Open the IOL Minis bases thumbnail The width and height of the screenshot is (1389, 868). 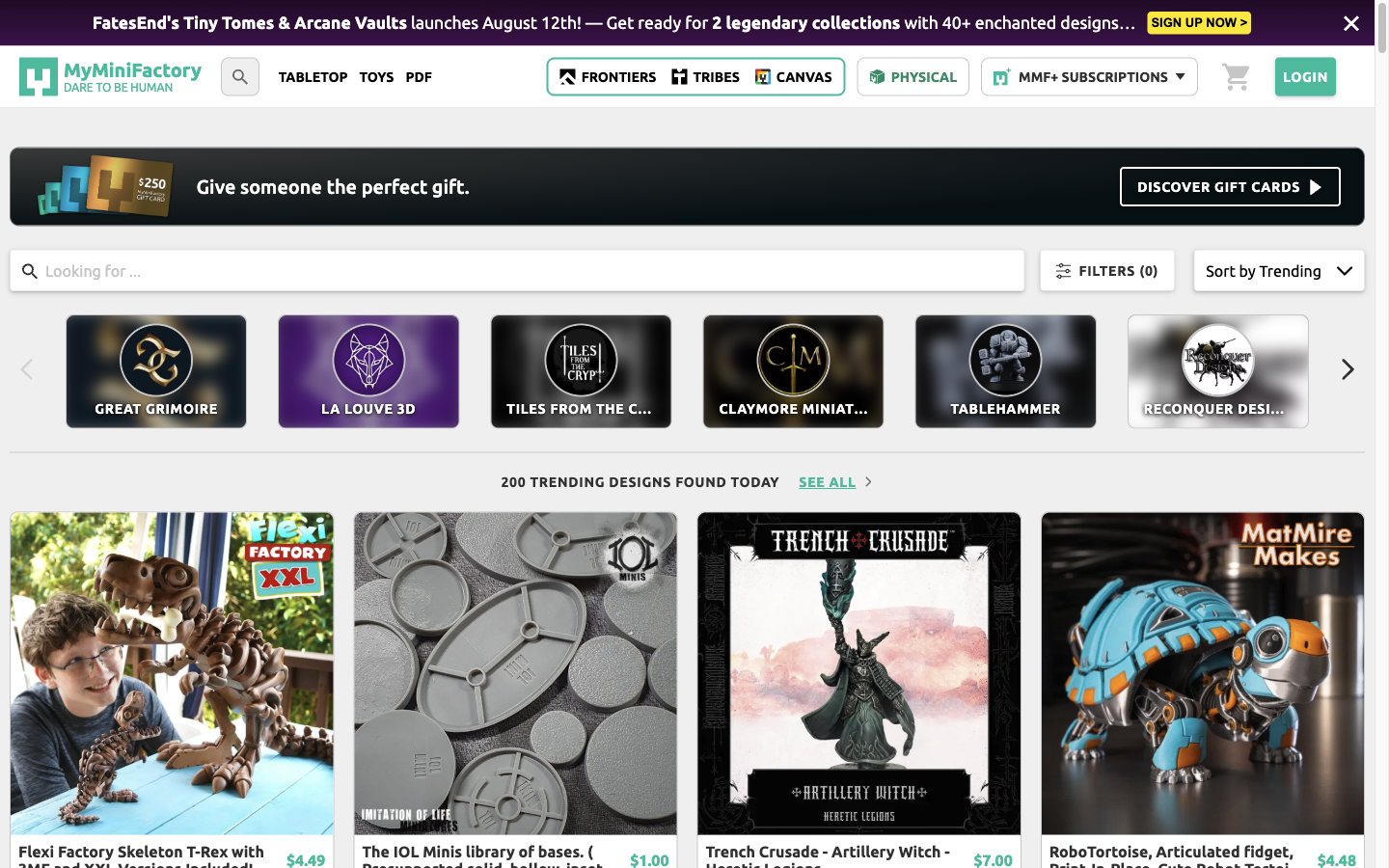click(x=515, y=673)
